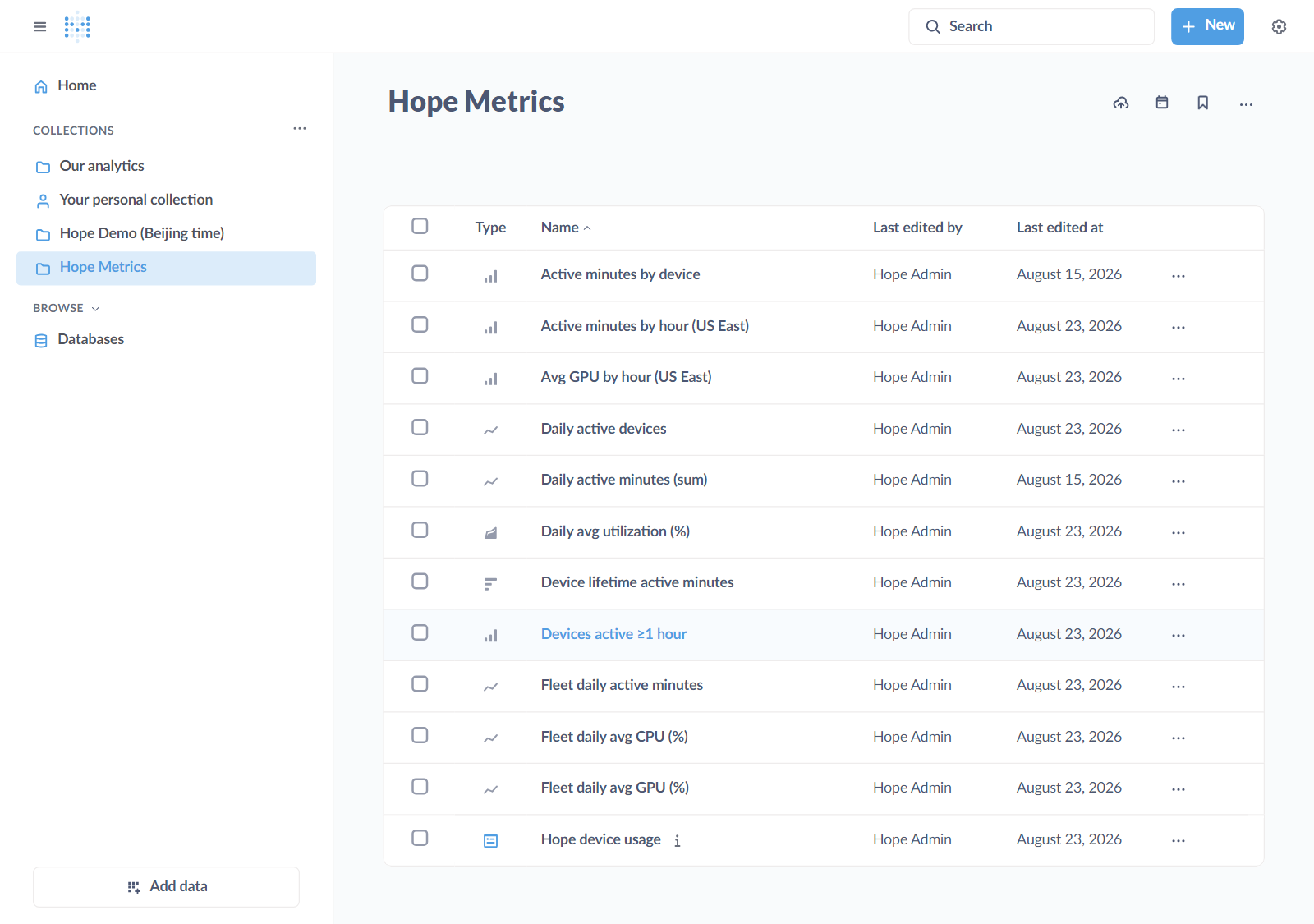Click area chart icon for Daily avg utilization
Viewport: 1314px width, 924px height.
coord(490,533)
